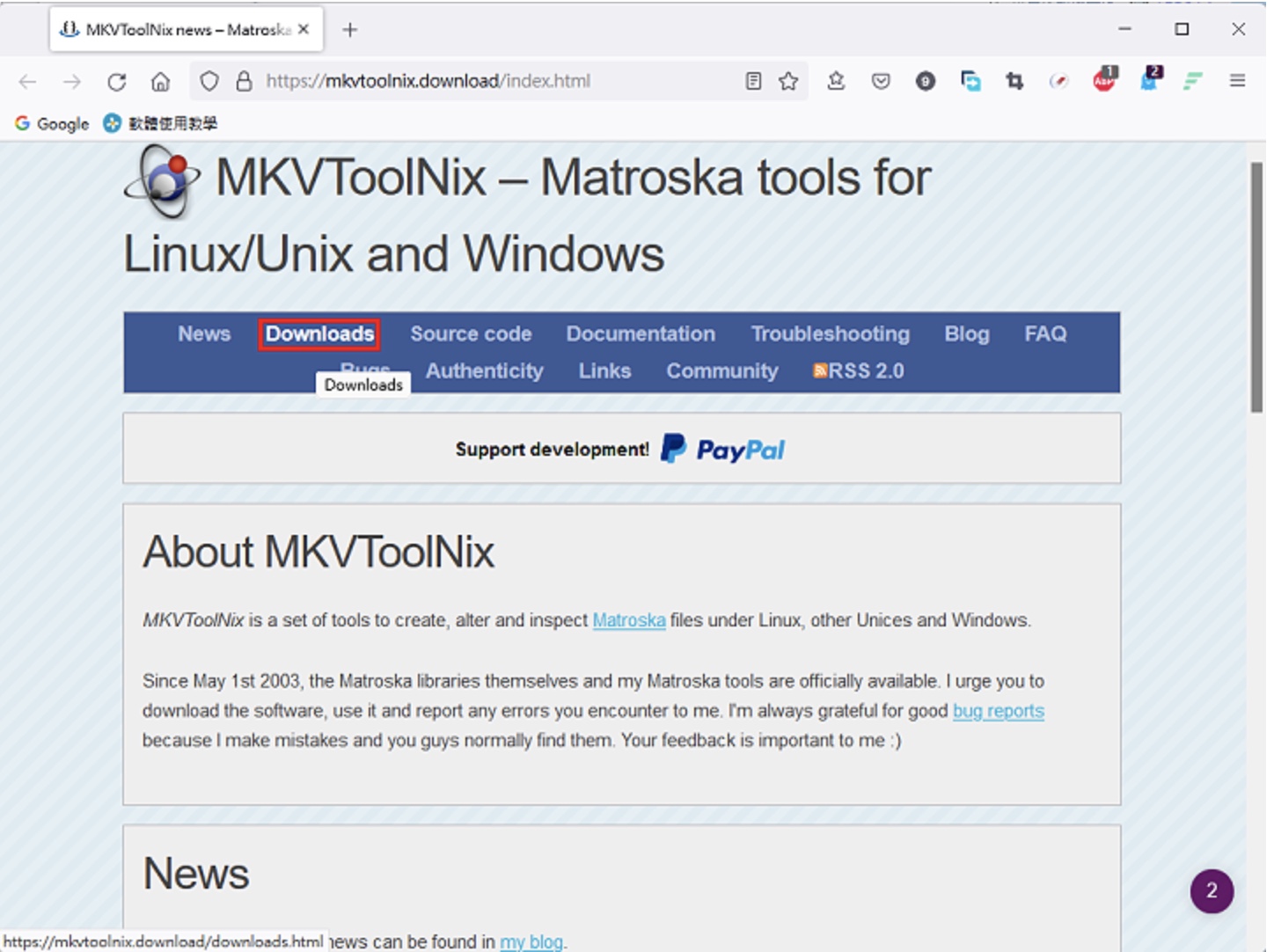Open the Firefox hamburger menu

coord(1237,81)
